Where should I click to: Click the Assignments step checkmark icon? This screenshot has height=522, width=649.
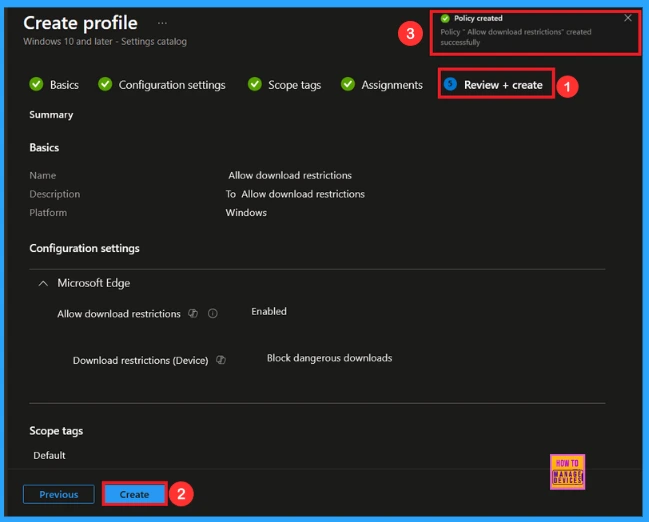point(348,84)
